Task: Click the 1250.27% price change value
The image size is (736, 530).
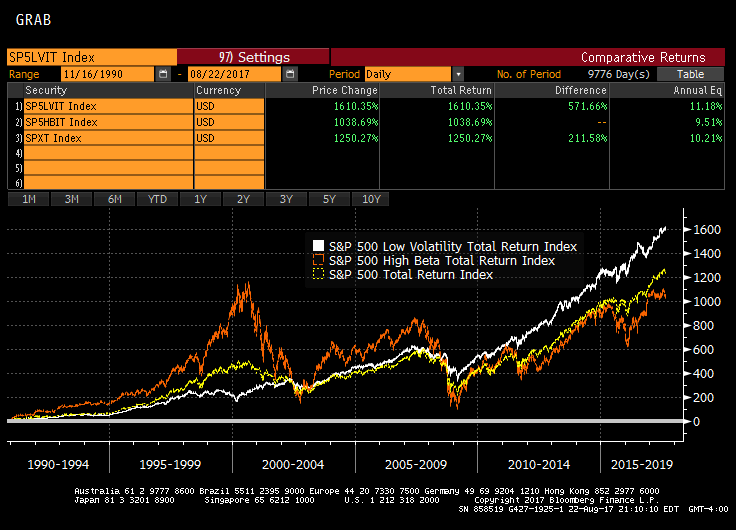Action: point(356,138)
